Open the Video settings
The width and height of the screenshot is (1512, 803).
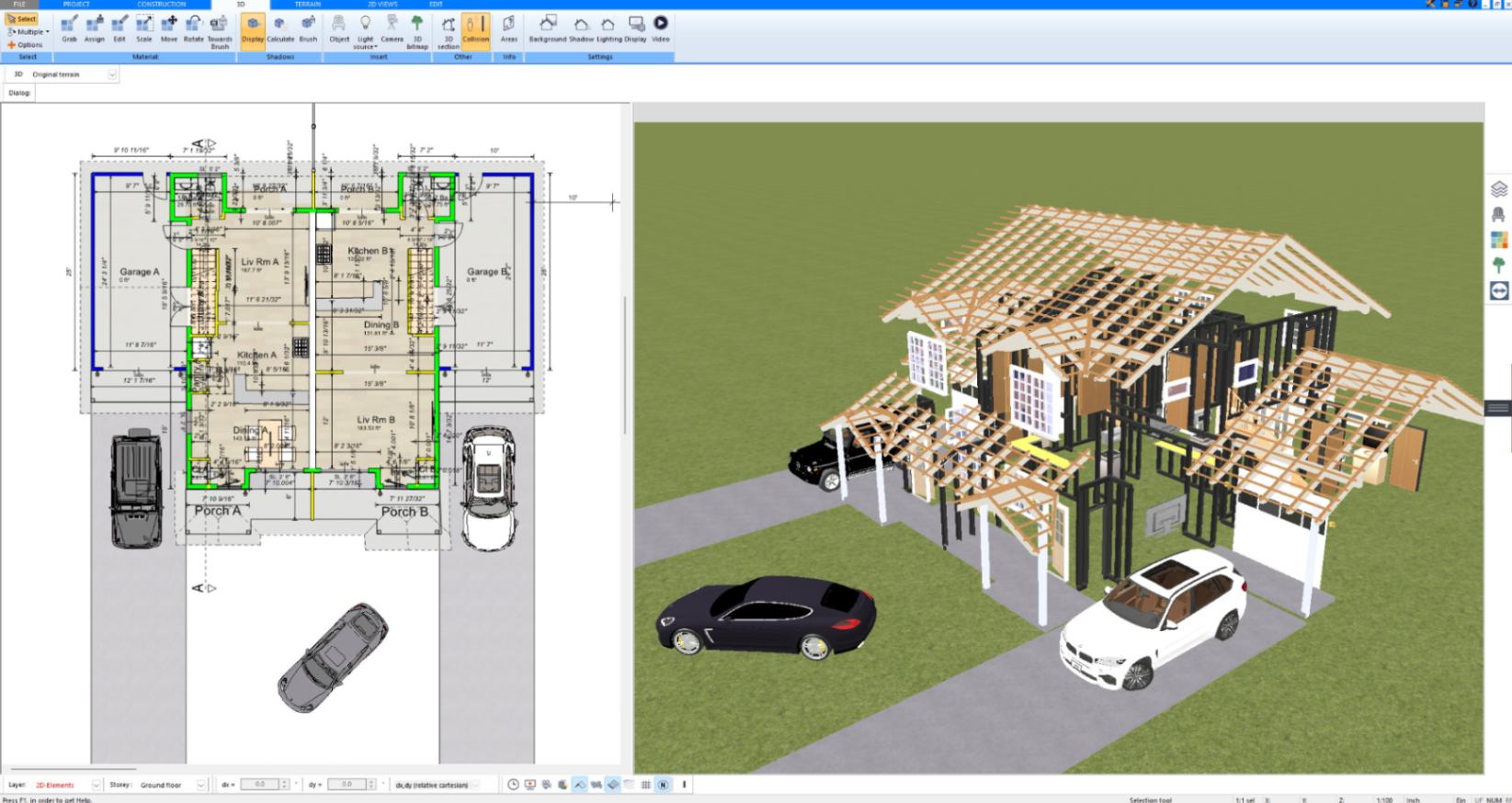[661, 29]
